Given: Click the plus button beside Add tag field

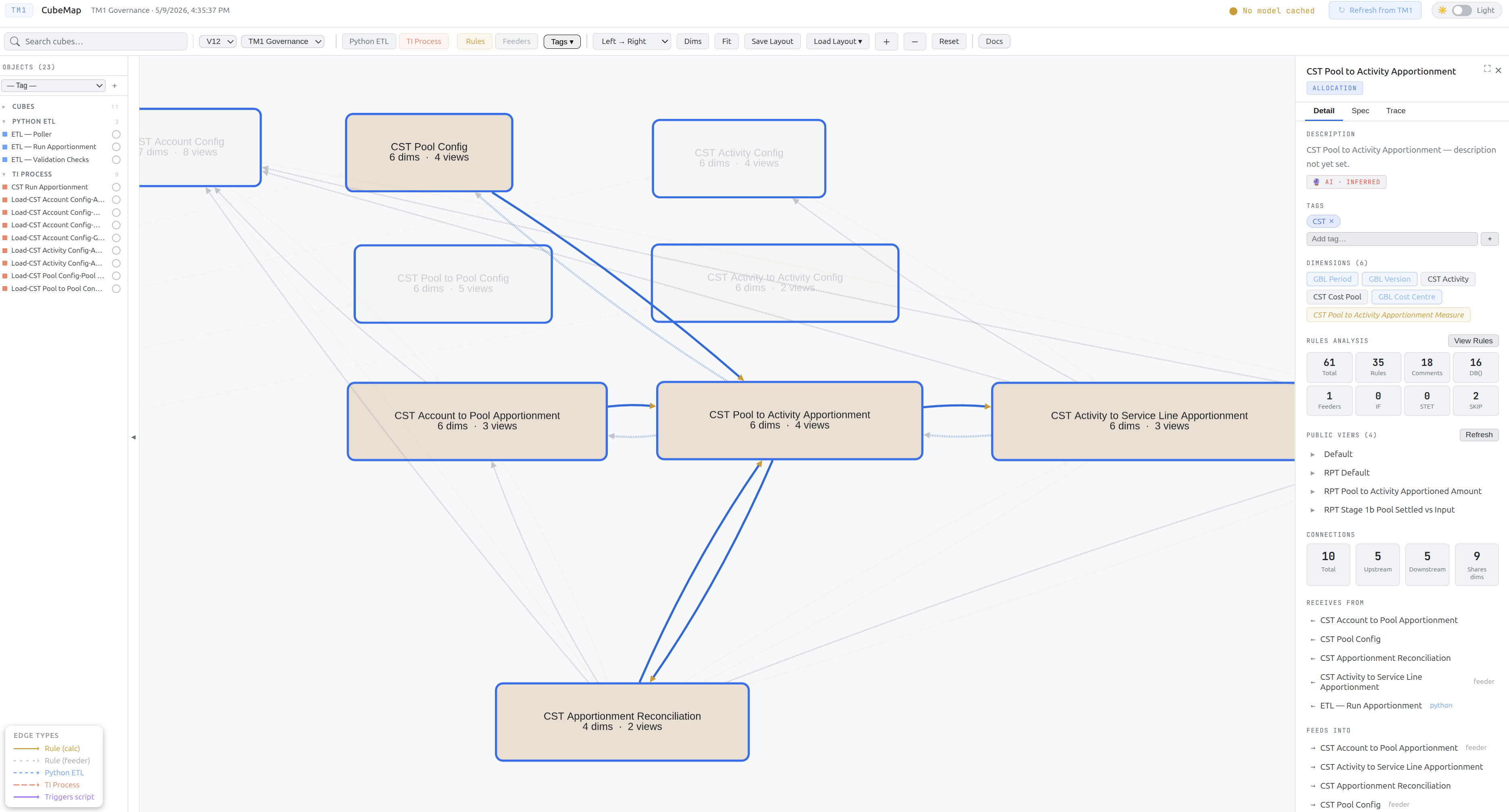Looking at the screenshot, I should pyautogui.click(x=1490, y=239).
